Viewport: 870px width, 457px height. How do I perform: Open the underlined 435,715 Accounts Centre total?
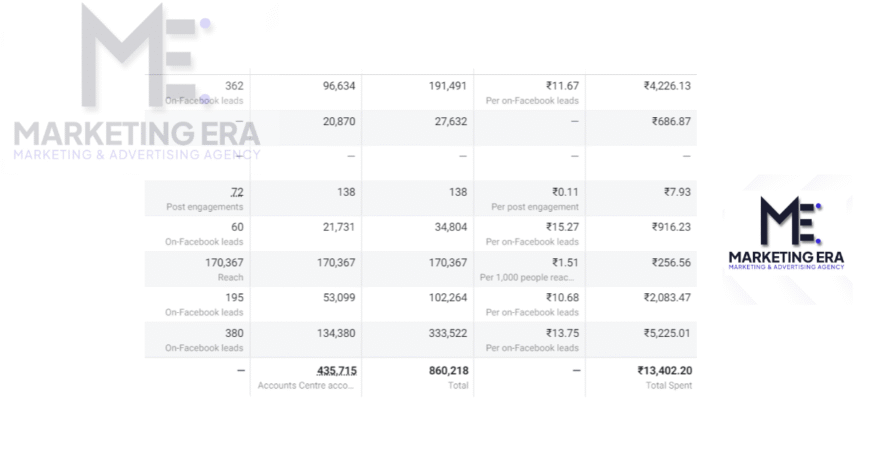click(x=336, y=370)
